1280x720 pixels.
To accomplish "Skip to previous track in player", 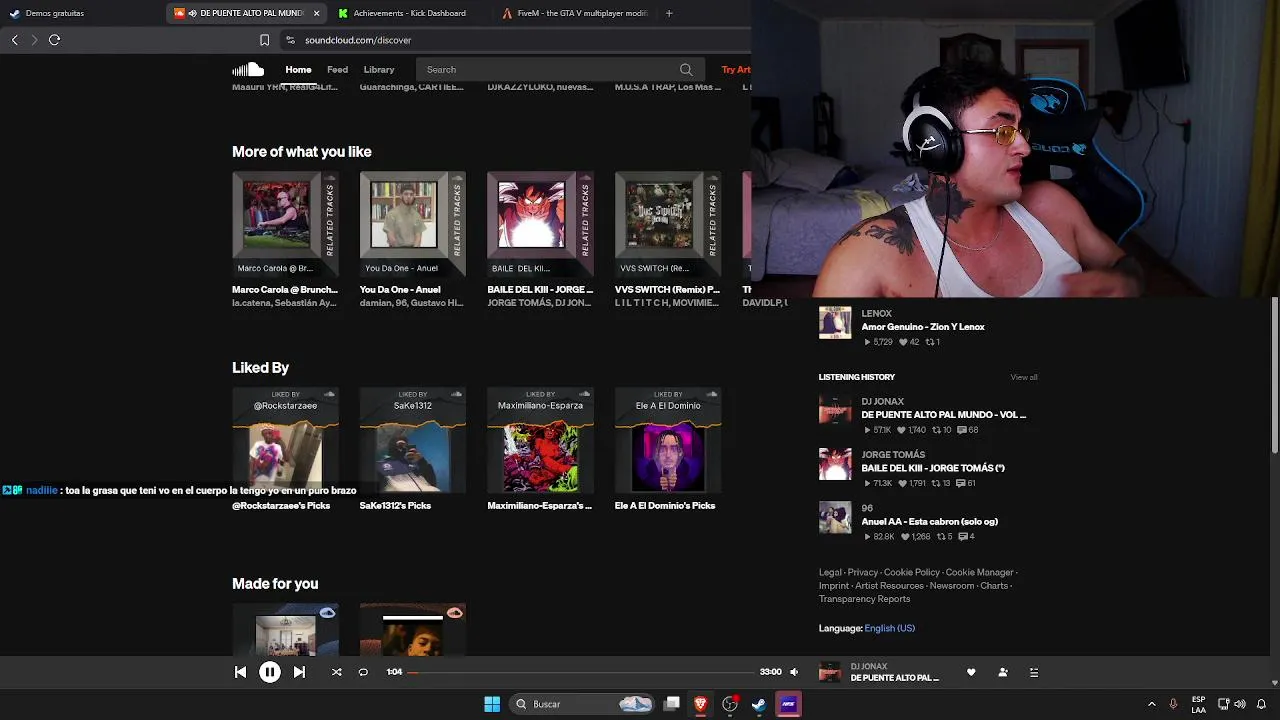I will [x=240, y=672].
